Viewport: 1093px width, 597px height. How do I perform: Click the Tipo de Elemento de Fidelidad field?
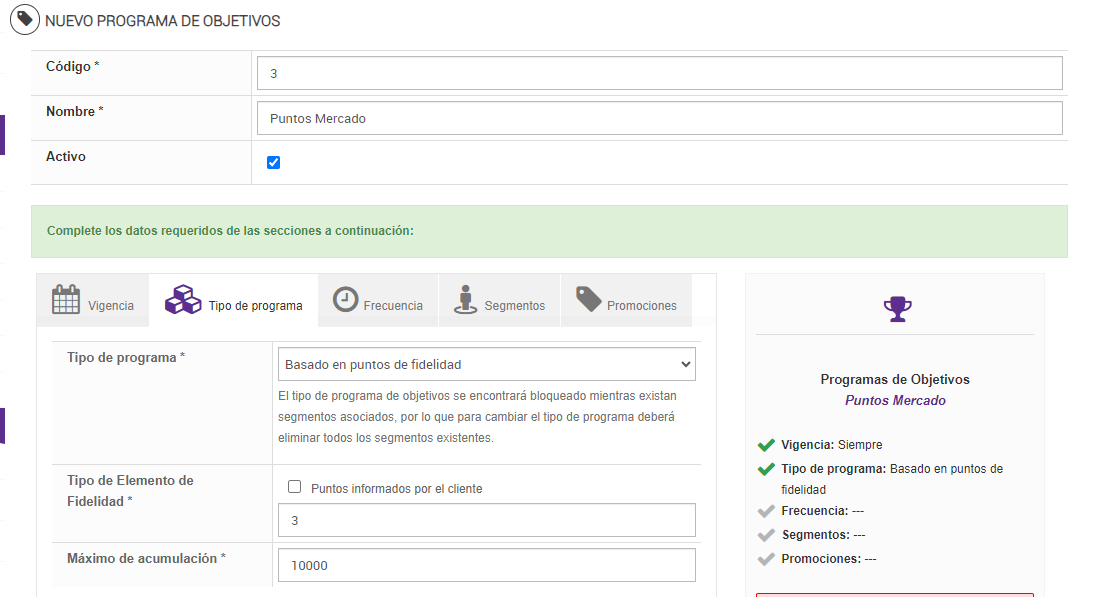486,520
